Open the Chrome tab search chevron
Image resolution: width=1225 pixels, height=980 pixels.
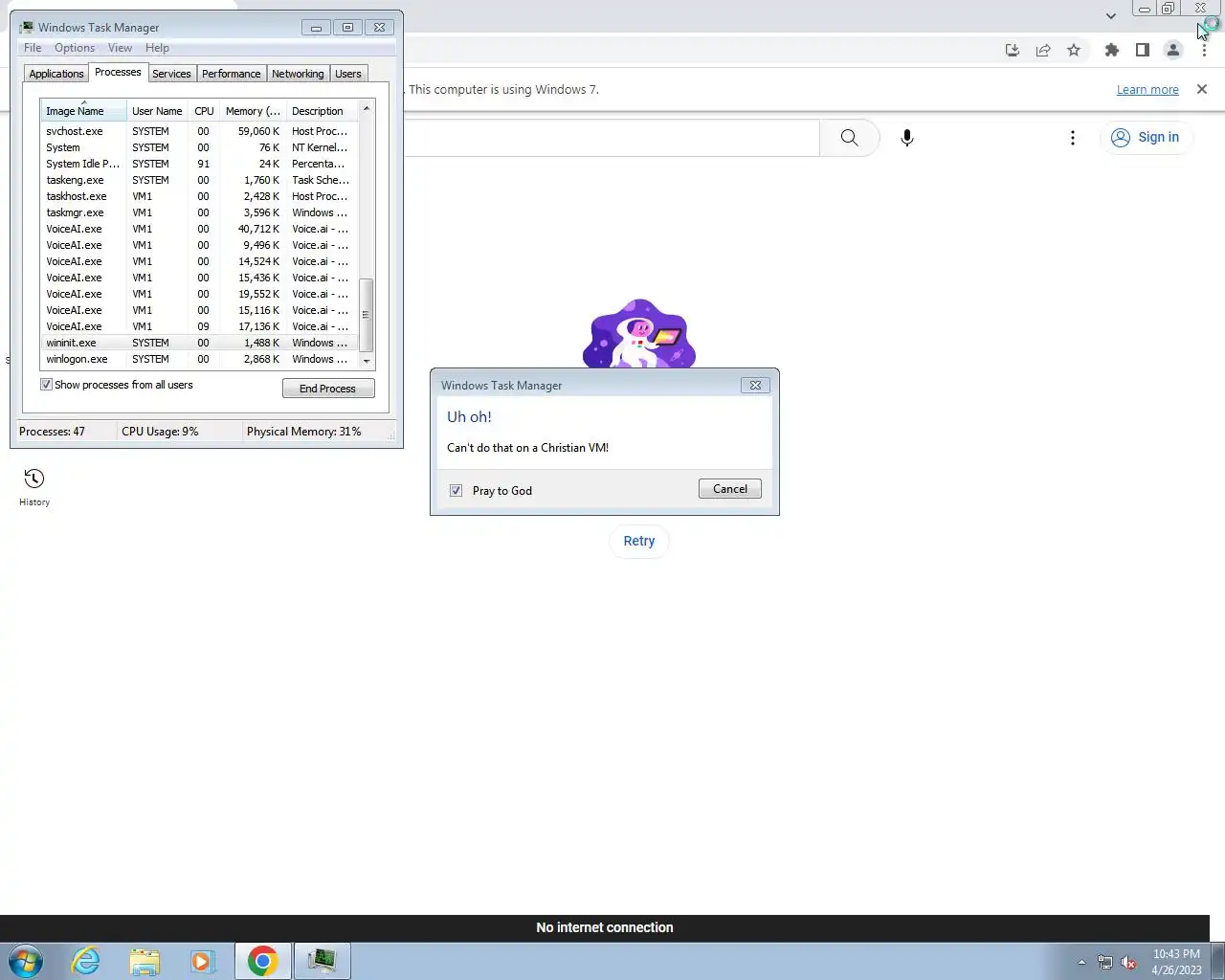pyautogui.click(x=1110, y=15)
